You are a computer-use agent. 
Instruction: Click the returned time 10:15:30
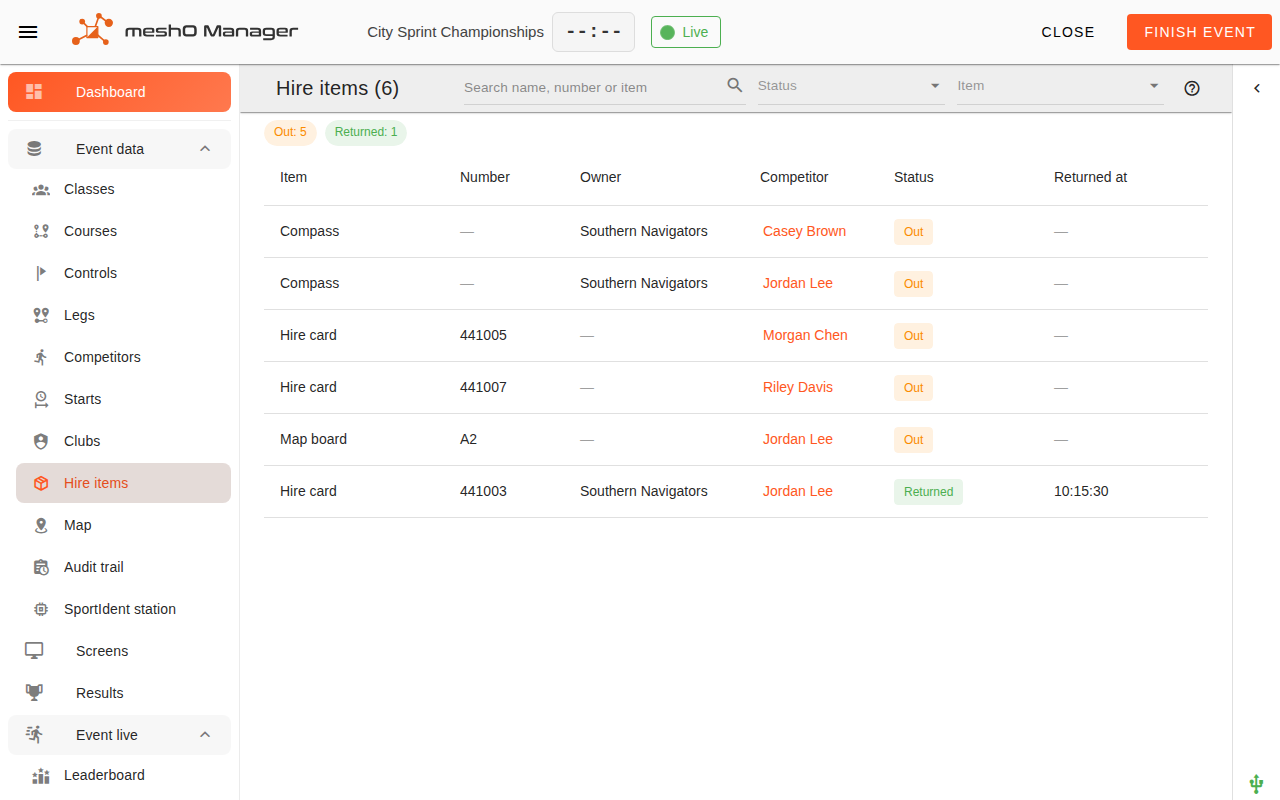click(x=1081, y=491)
